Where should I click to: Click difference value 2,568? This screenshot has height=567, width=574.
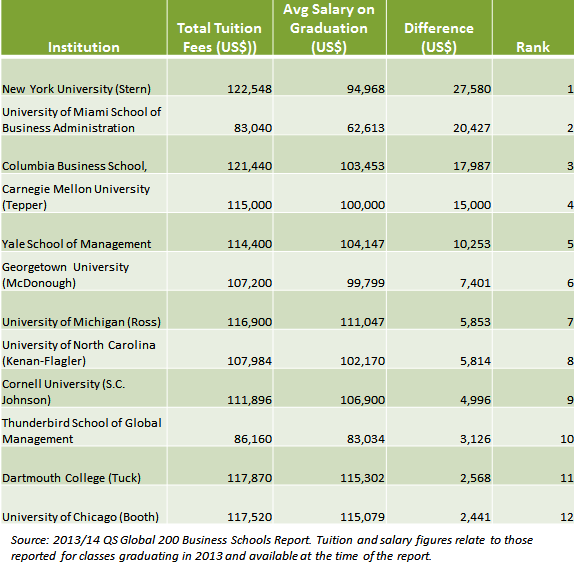pos(475,478)
